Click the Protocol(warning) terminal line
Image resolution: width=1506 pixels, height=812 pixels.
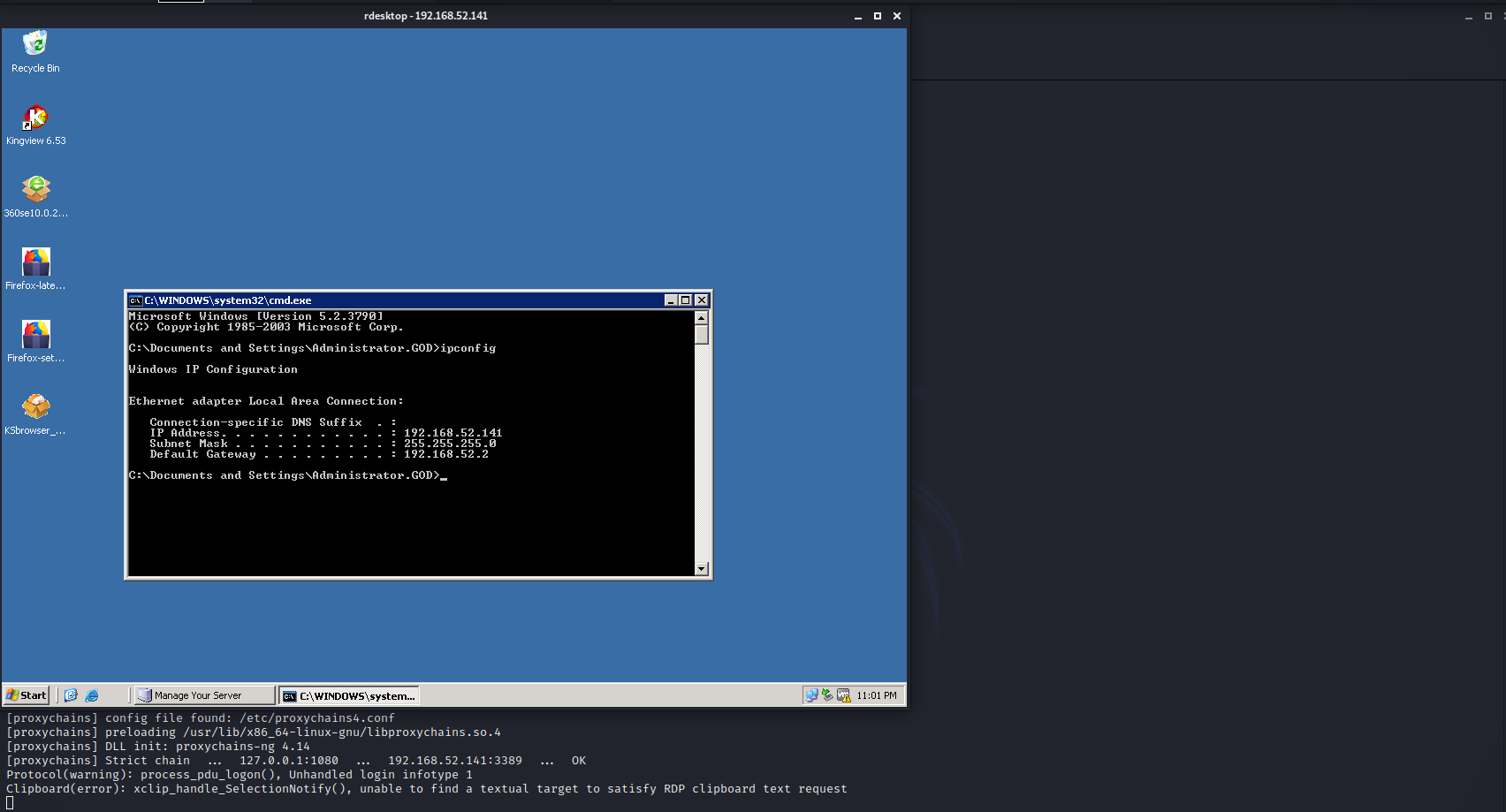pos(240,775)
